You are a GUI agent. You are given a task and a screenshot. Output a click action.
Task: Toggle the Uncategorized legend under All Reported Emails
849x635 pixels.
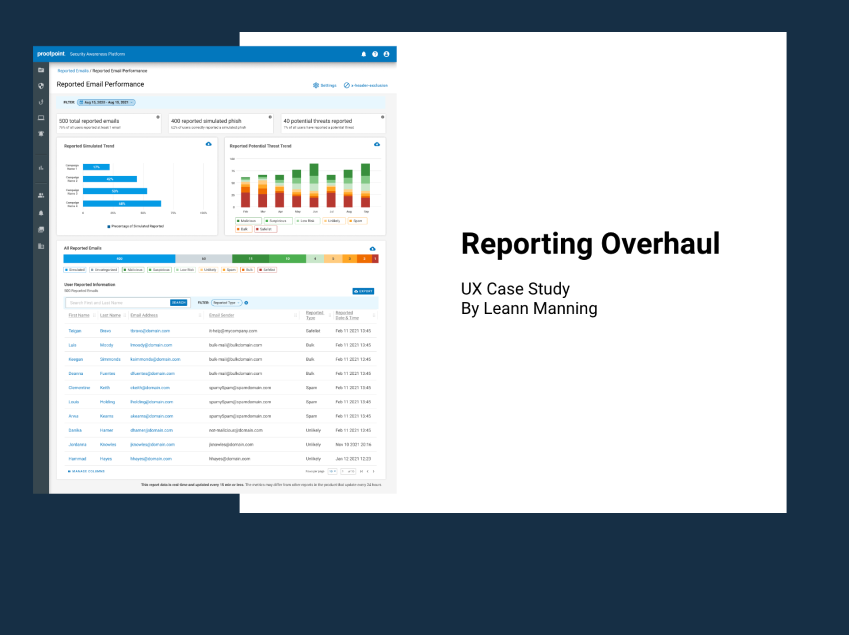point(104,269)
